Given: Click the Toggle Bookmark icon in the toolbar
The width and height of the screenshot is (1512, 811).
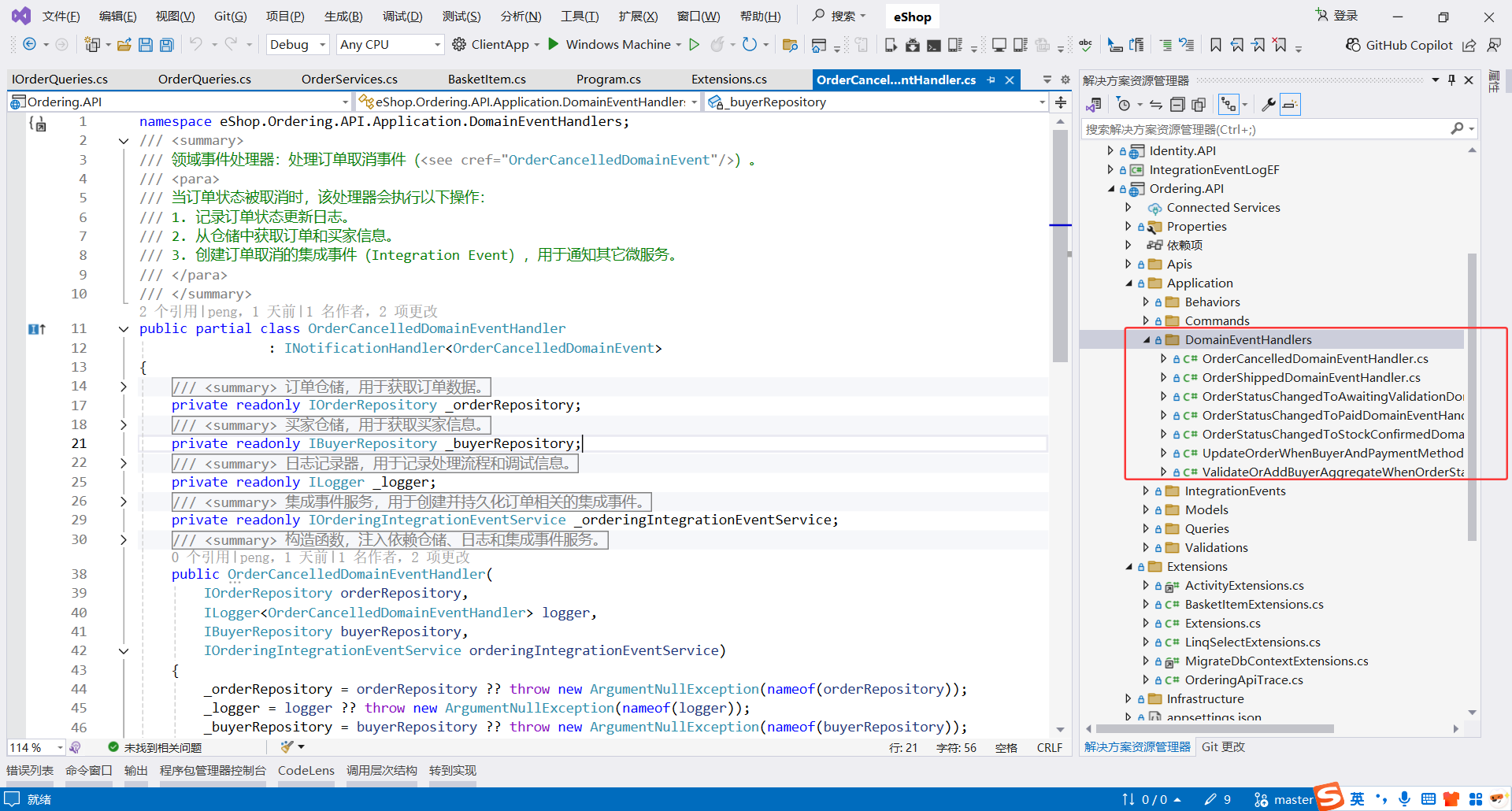Looking at the screenshot, I should 1216,45.
